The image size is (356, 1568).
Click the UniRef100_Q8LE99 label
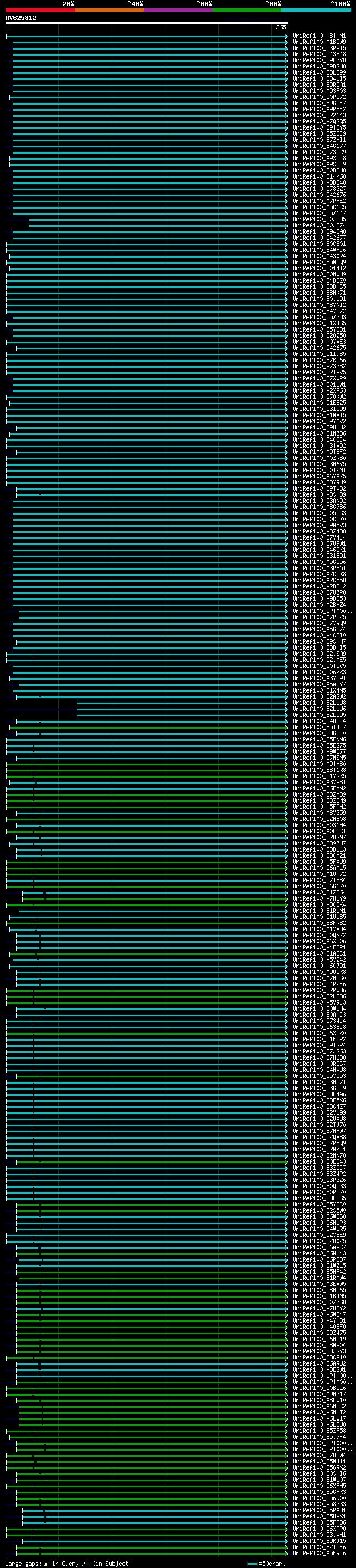pyautogui.click(x=319, y=72)
